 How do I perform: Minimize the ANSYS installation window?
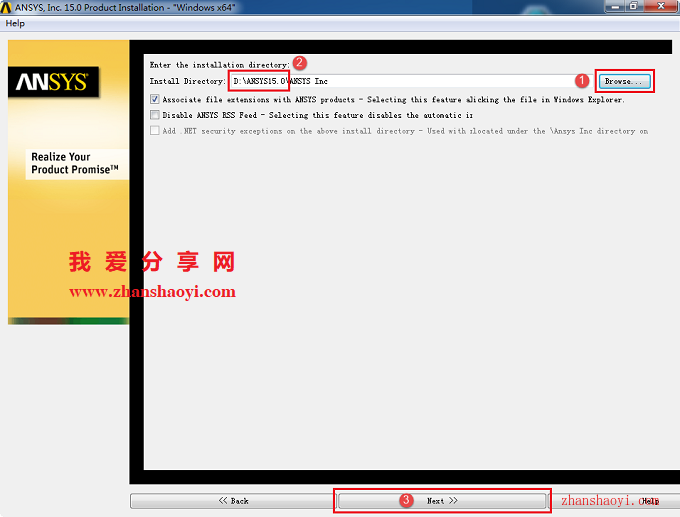[x=615, y=6]
